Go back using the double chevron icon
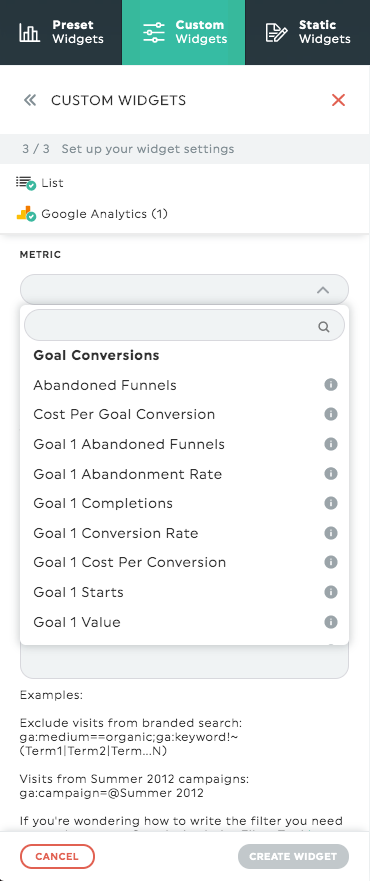The height and width of the screenshot is (881, 370). 30,101
